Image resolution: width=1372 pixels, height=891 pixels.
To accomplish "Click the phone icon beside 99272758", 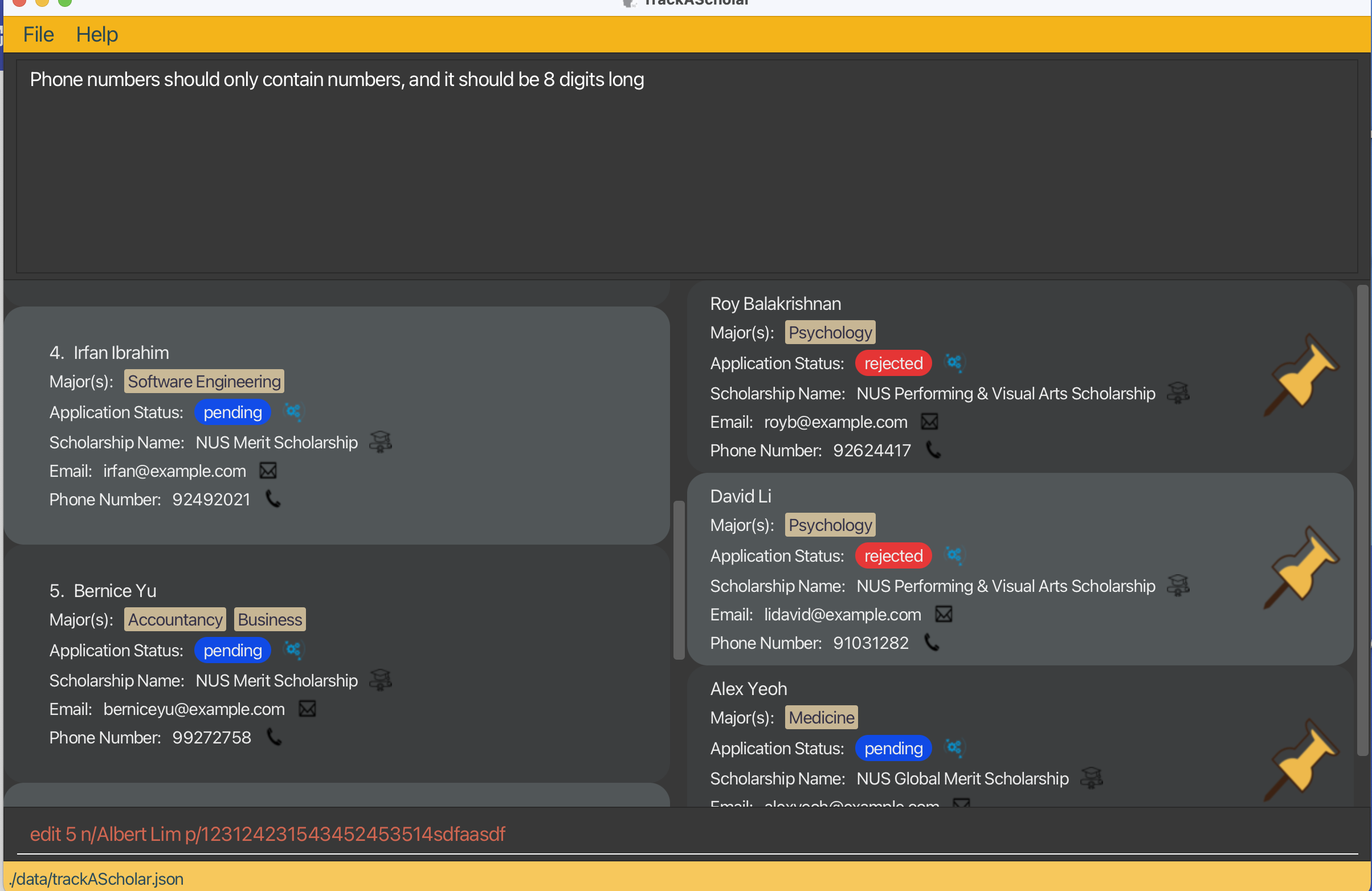I will point(275,737).
